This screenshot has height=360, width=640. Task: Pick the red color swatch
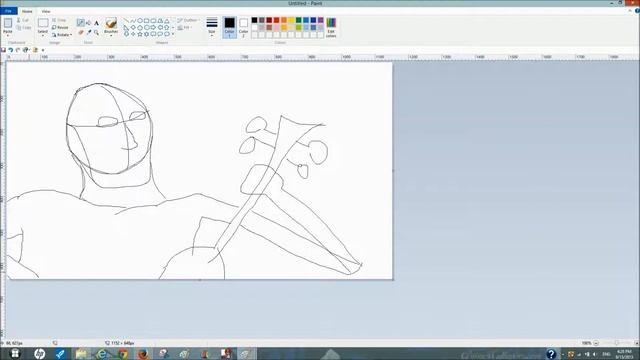[276, 20]
